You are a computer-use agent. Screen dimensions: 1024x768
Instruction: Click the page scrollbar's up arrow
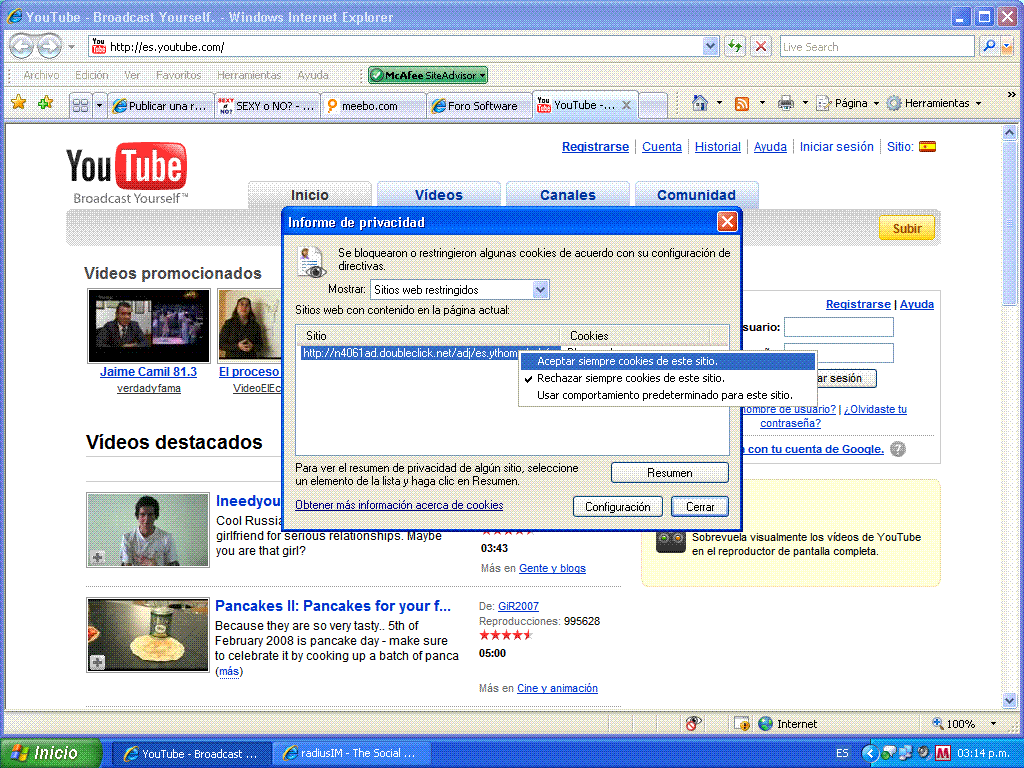1009,133
